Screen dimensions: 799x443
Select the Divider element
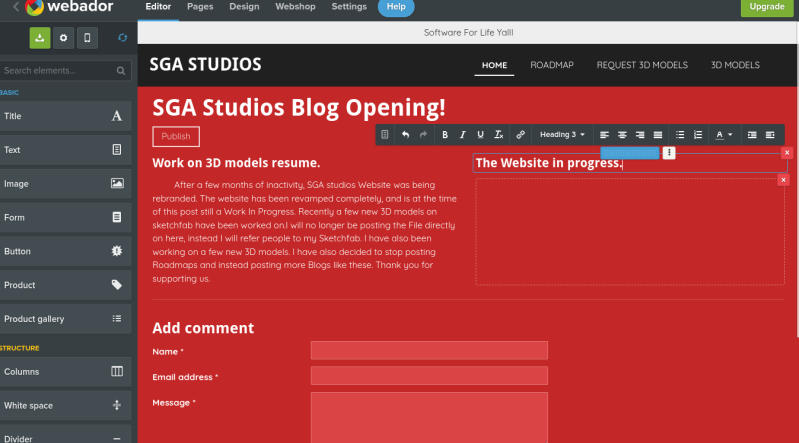coord(65,435)
